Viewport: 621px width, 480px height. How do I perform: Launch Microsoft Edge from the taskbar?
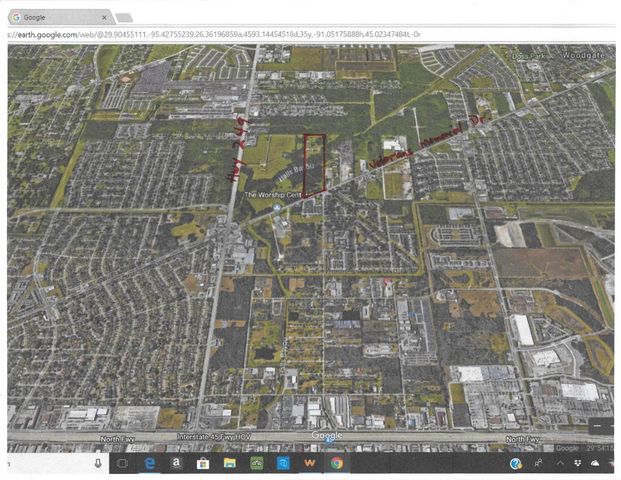click(x=150, y=463)
